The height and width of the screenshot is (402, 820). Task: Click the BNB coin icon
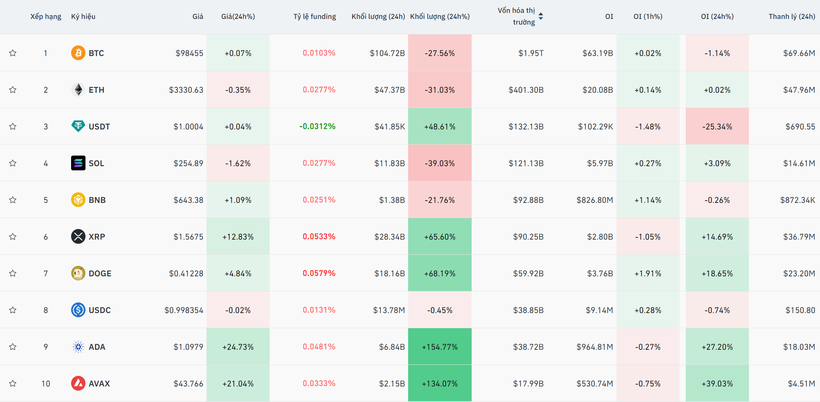(78, 200)
